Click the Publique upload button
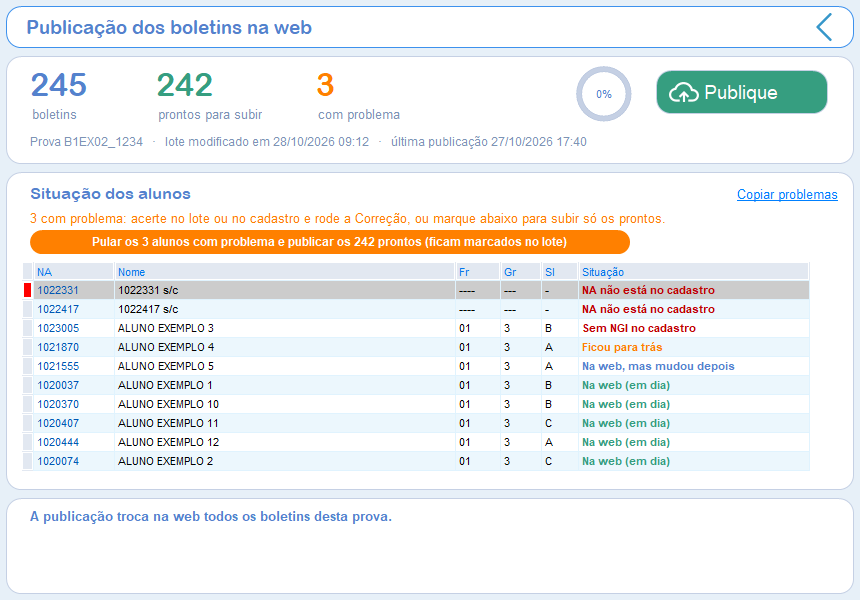Screen dimensions: 860x600 tap(742, 92)
